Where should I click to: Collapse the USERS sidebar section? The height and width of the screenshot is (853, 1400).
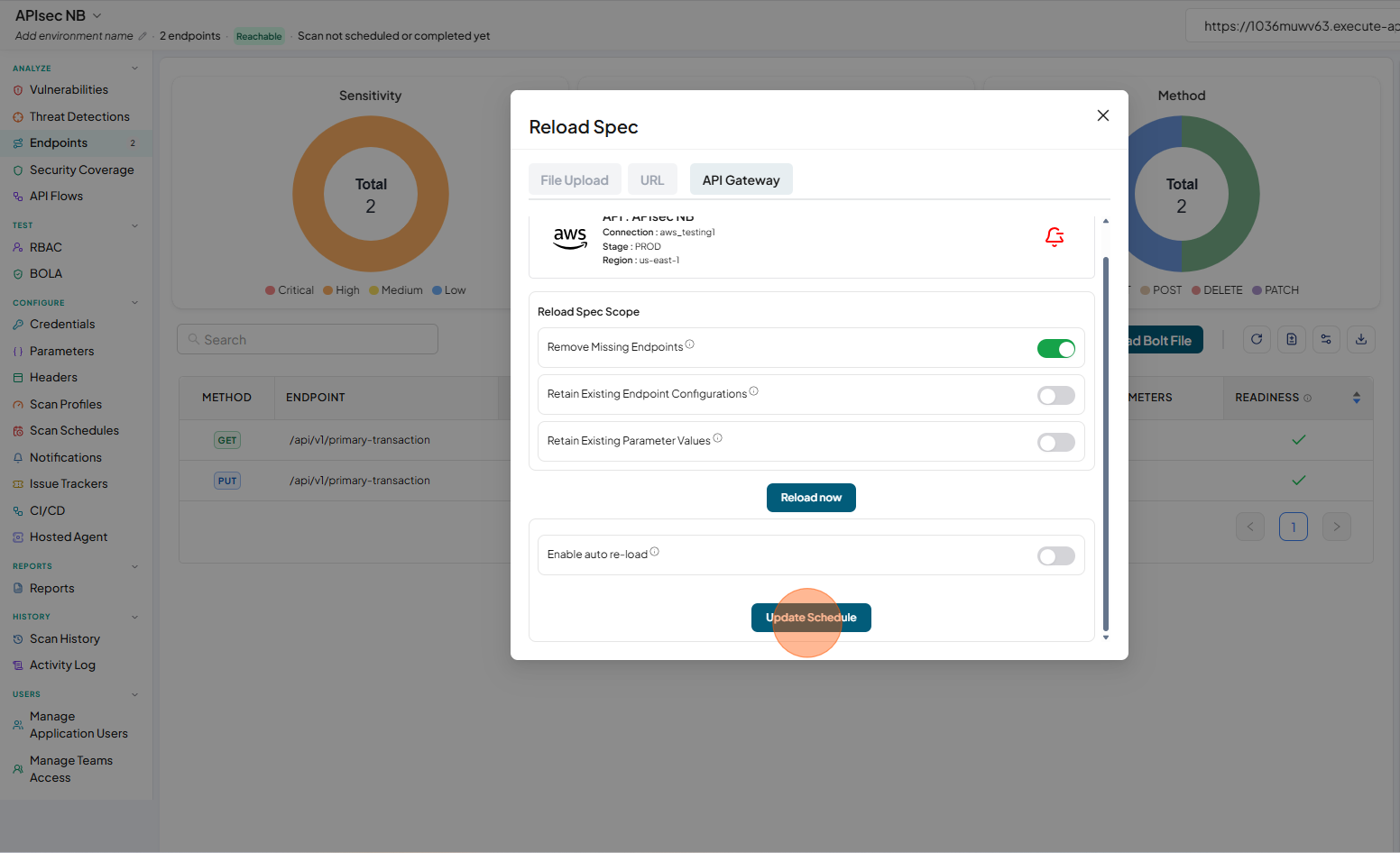click(135, 694)
